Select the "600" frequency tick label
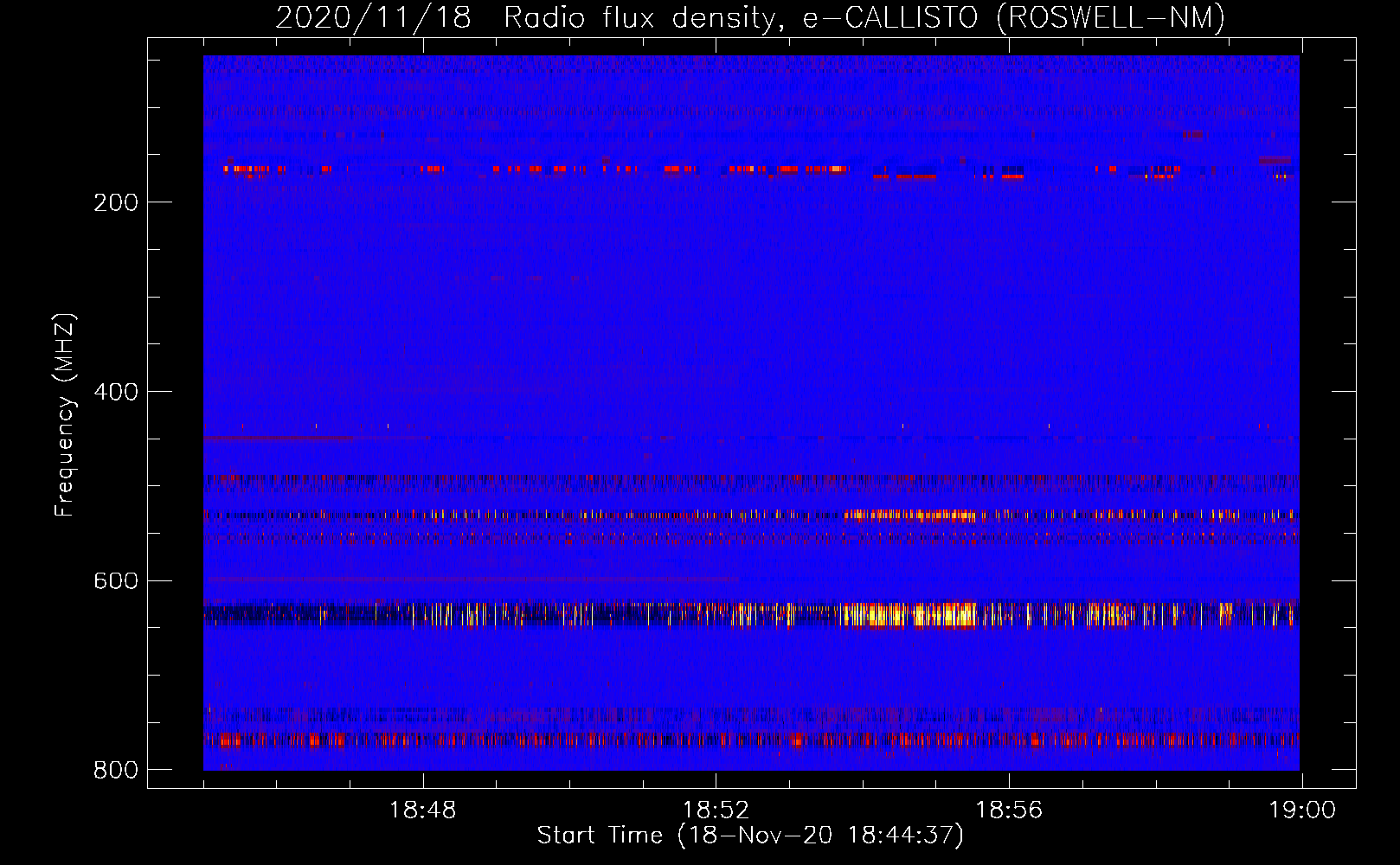Viewport: 1400px width, 865px height. coord(116,580)
